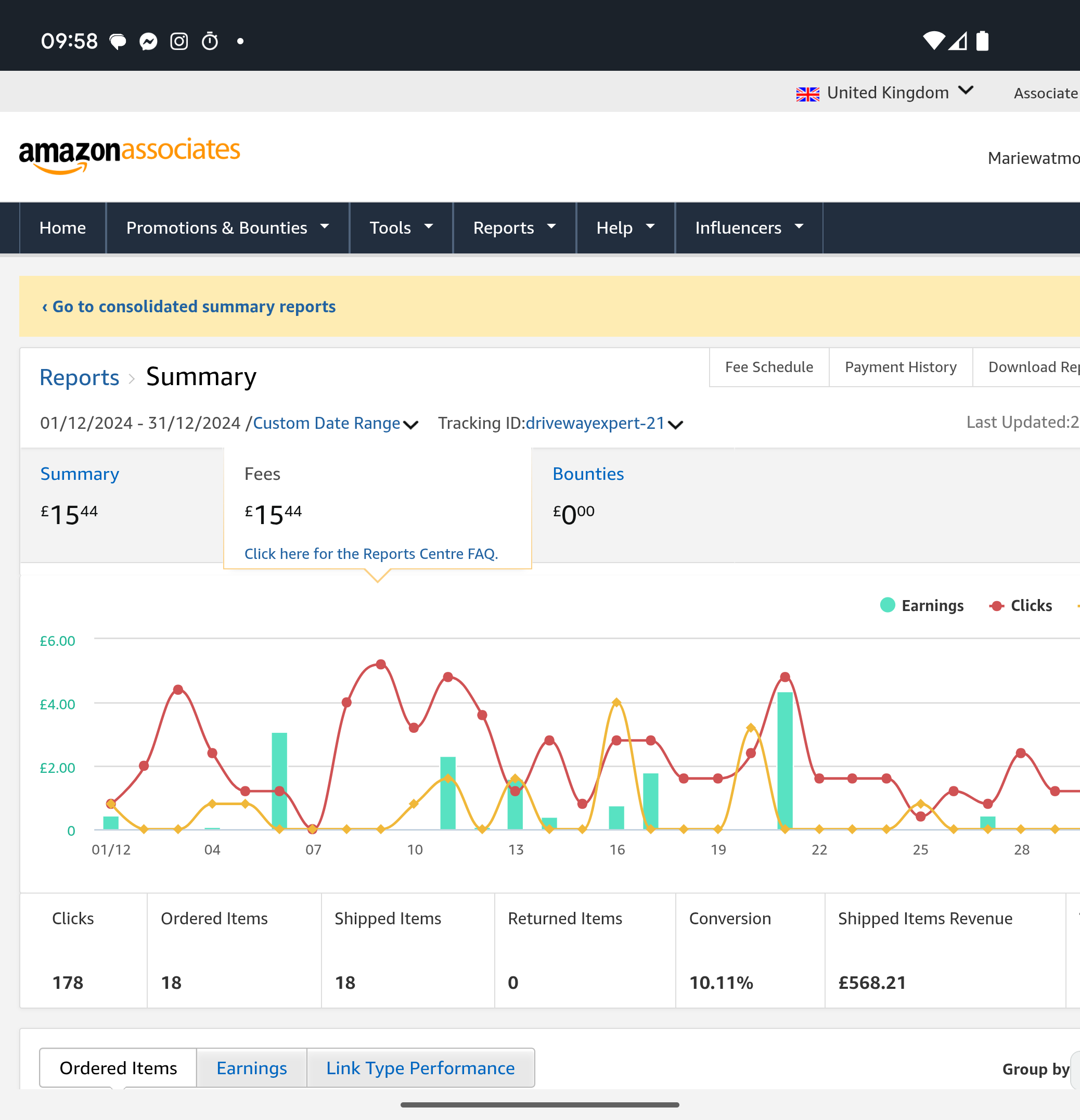Screen dimensions: 1080x1120
Task: Click the Group by label
Action: click(1035, 1068)
